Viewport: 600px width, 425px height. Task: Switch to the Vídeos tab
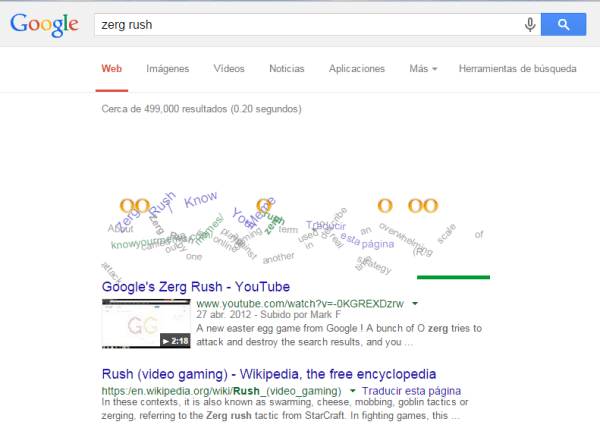click(229, 69)
